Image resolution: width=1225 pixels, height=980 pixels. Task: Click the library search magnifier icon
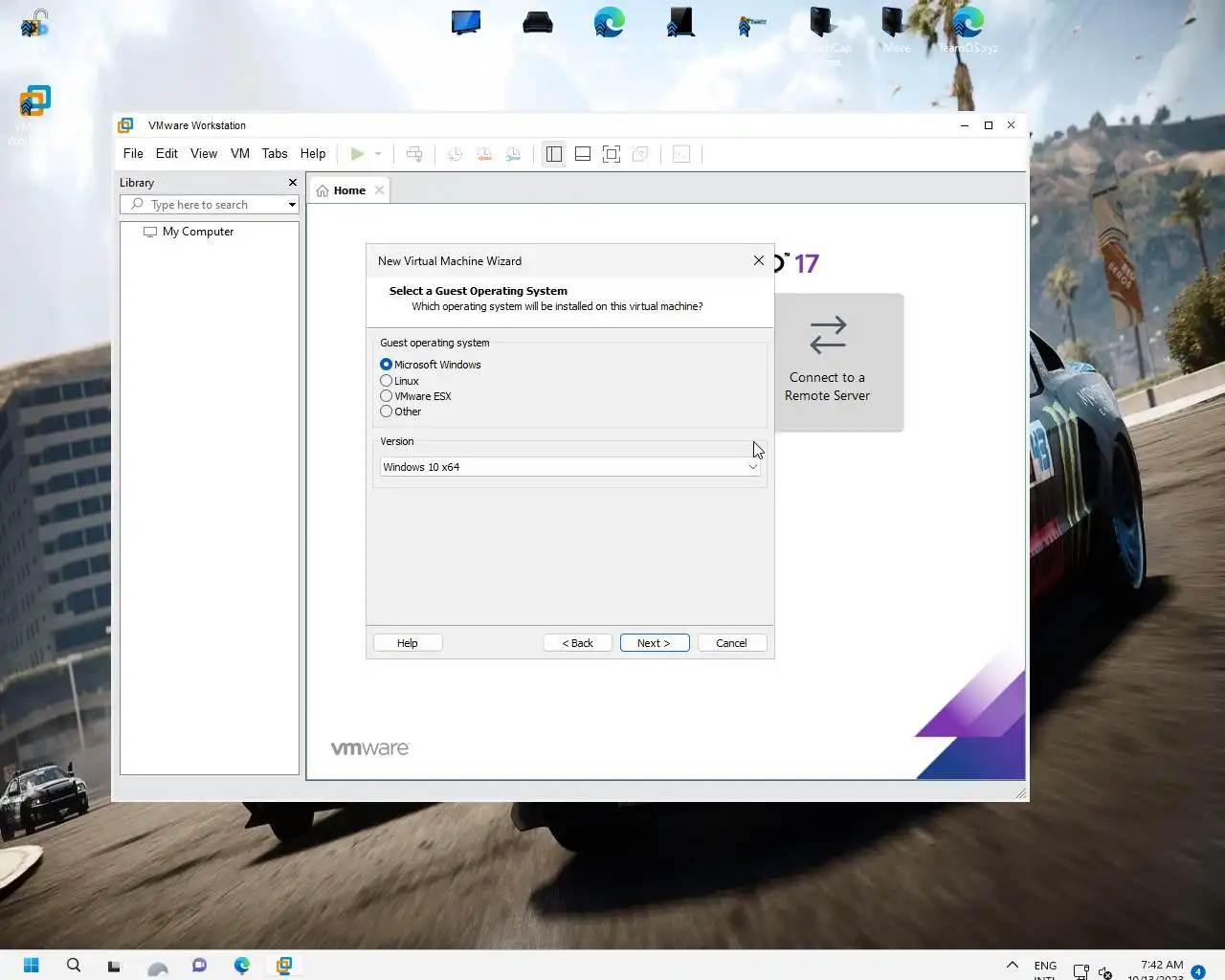(x=137, y=205)
